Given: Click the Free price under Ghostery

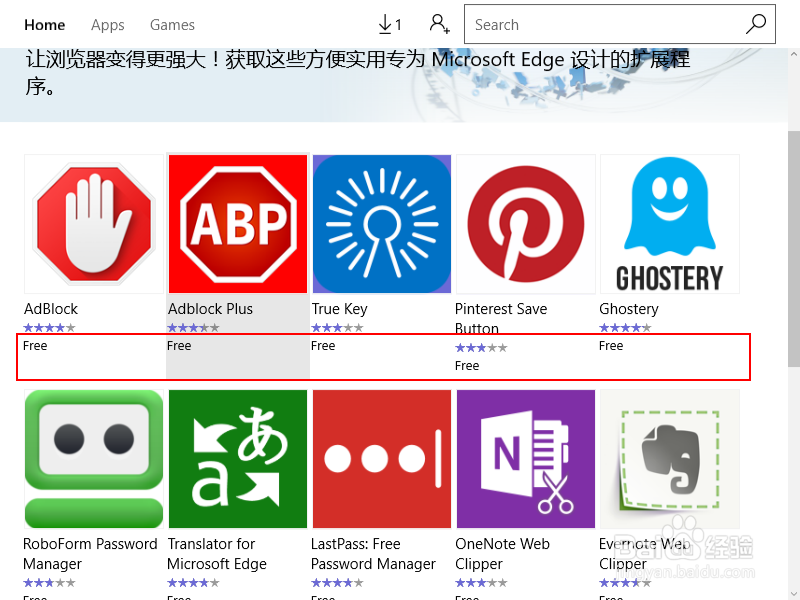Looking at the screenshot, I should click(x=611, y=346).
